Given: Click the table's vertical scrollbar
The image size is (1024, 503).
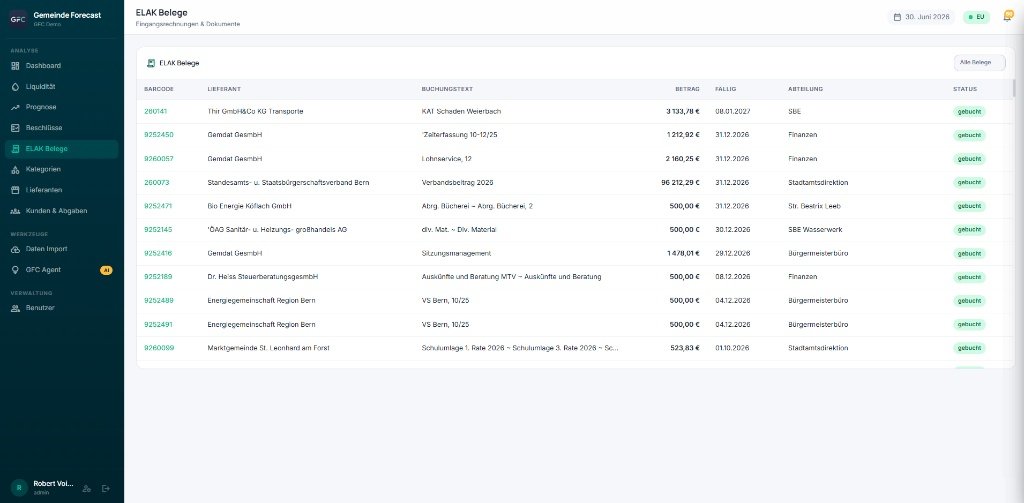Looking at the screenshot, I should coord(1013,88).
